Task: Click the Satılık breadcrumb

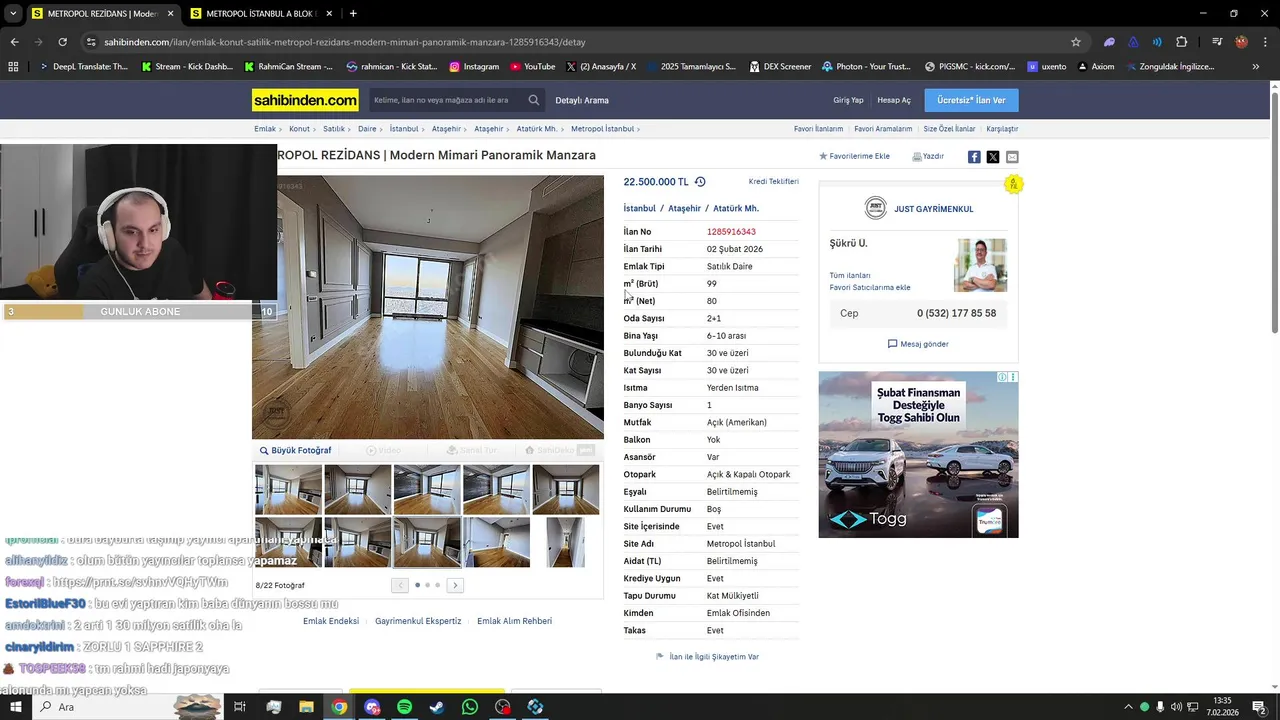Action: [333, 129]
